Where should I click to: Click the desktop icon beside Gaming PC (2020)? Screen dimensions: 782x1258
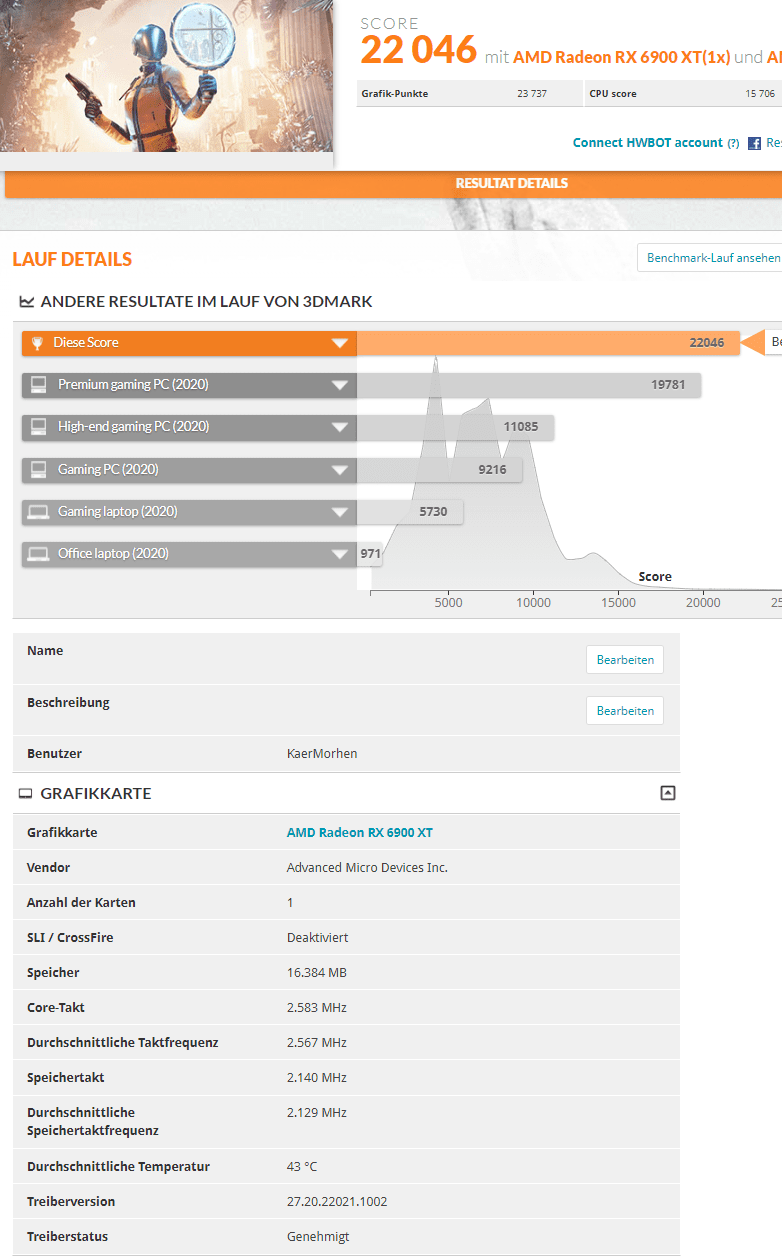pyautogui.click(x=39, y=469)
